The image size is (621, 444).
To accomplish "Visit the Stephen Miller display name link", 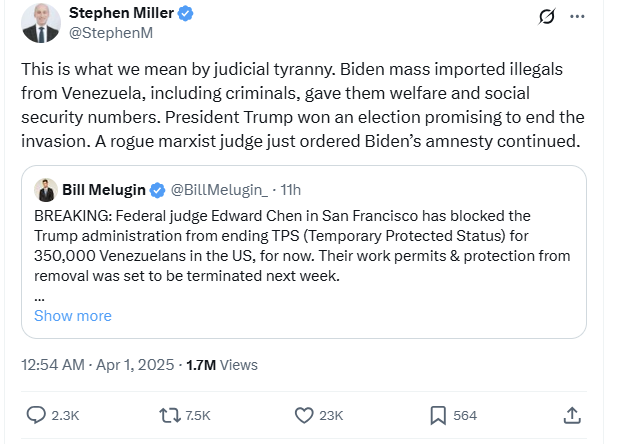I will click(x=122, y=13).
